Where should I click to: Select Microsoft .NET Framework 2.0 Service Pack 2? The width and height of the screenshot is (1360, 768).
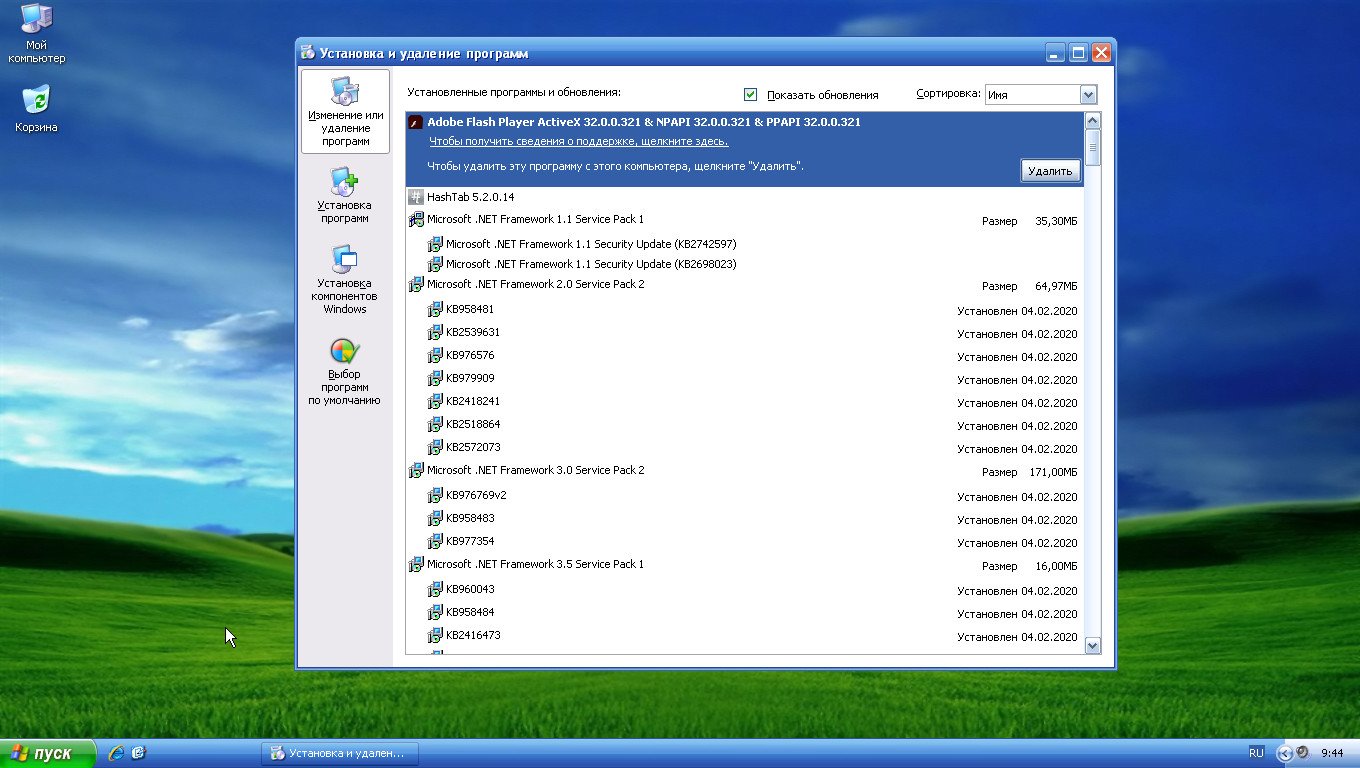[x=535, y=284]
